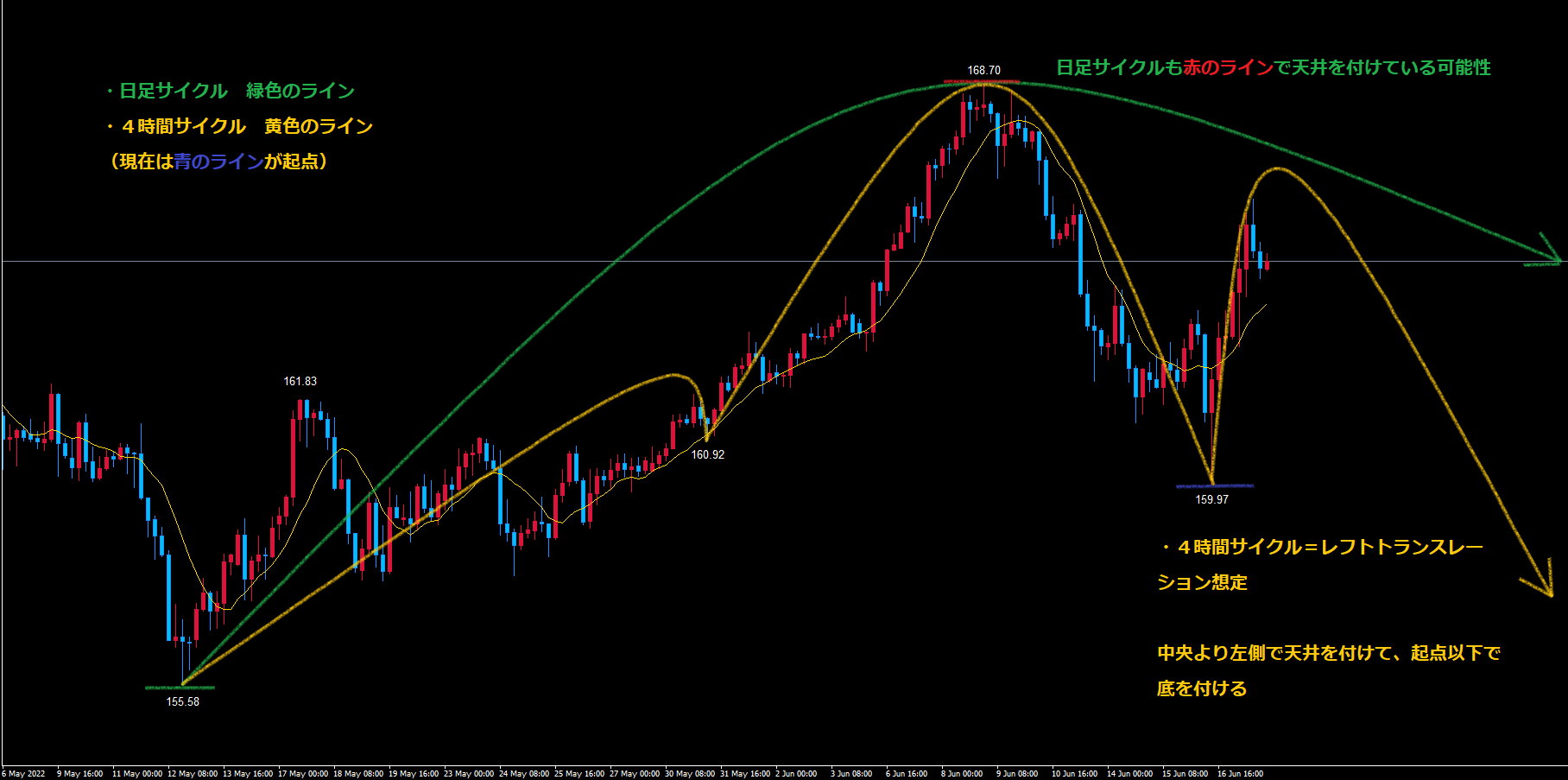This screenshot has height=780, width=1568.
Task: Select the '日足サイクルも赤のラインで天井' annotation at top right
Action: [1273, 67]
